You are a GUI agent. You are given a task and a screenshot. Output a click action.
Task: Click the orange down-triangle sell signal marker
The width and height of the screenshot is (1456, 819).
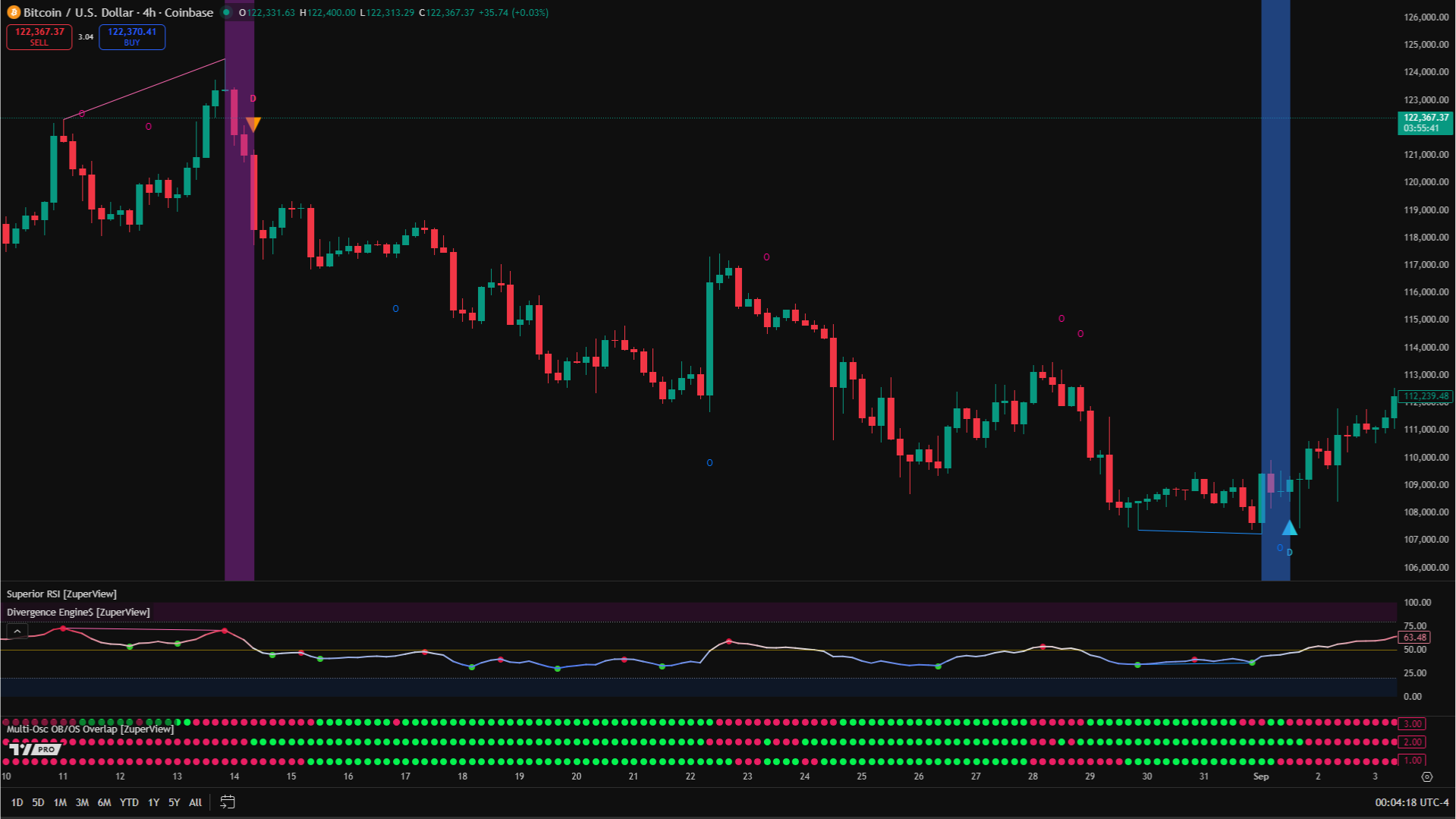point(253,124)
